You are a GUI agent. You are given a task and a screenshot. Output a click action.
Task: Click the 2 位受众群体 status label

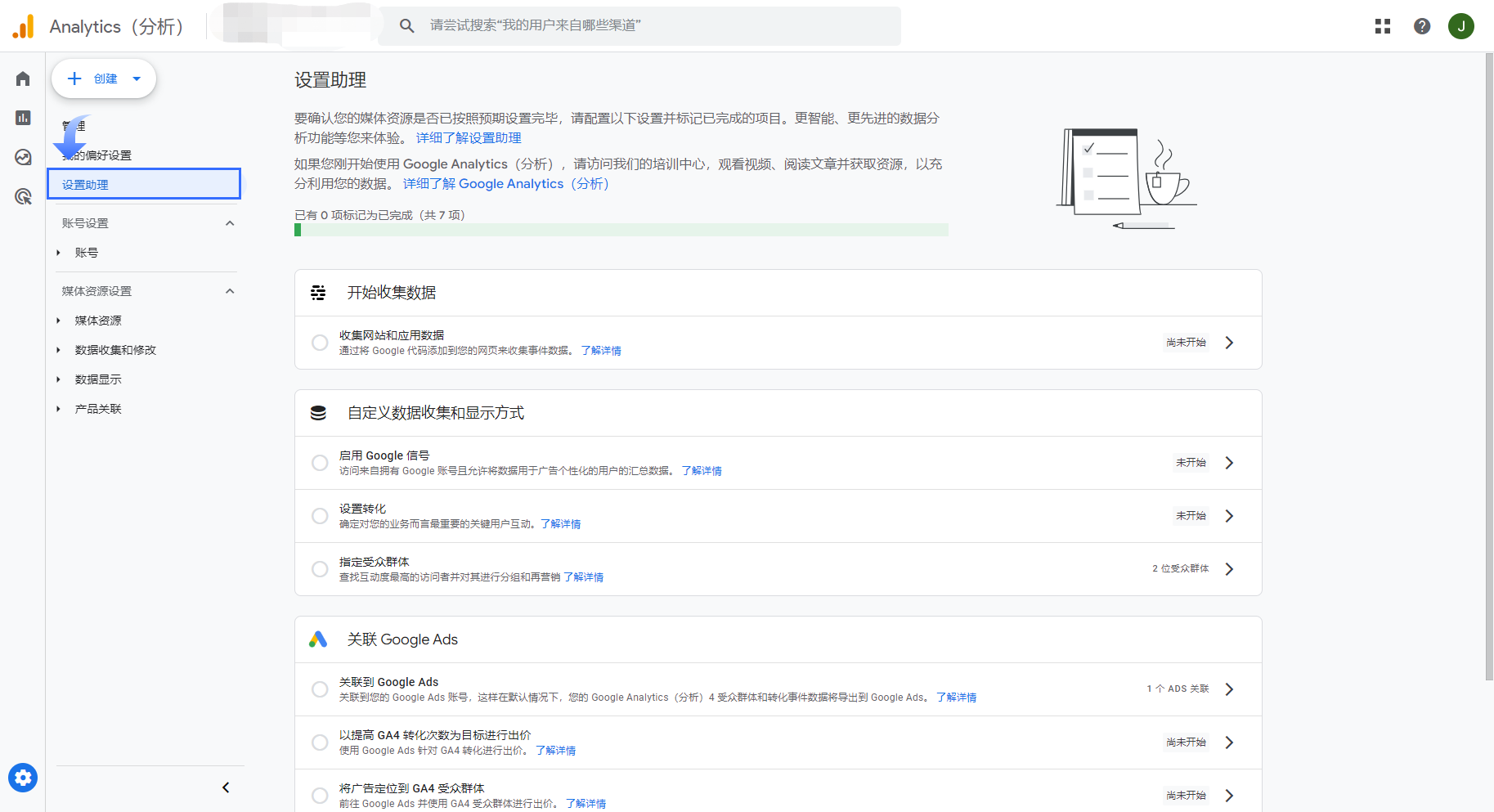coord(1180,568)
